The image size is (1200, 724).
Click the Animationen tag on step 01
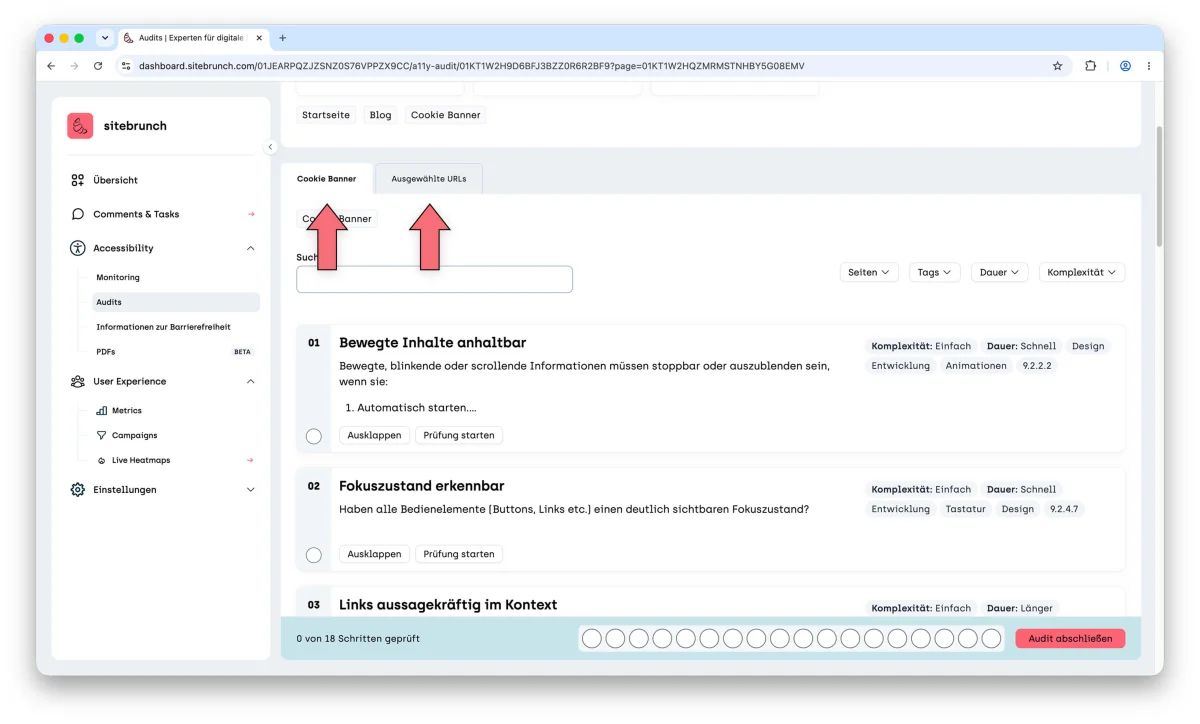pos(976,366)
